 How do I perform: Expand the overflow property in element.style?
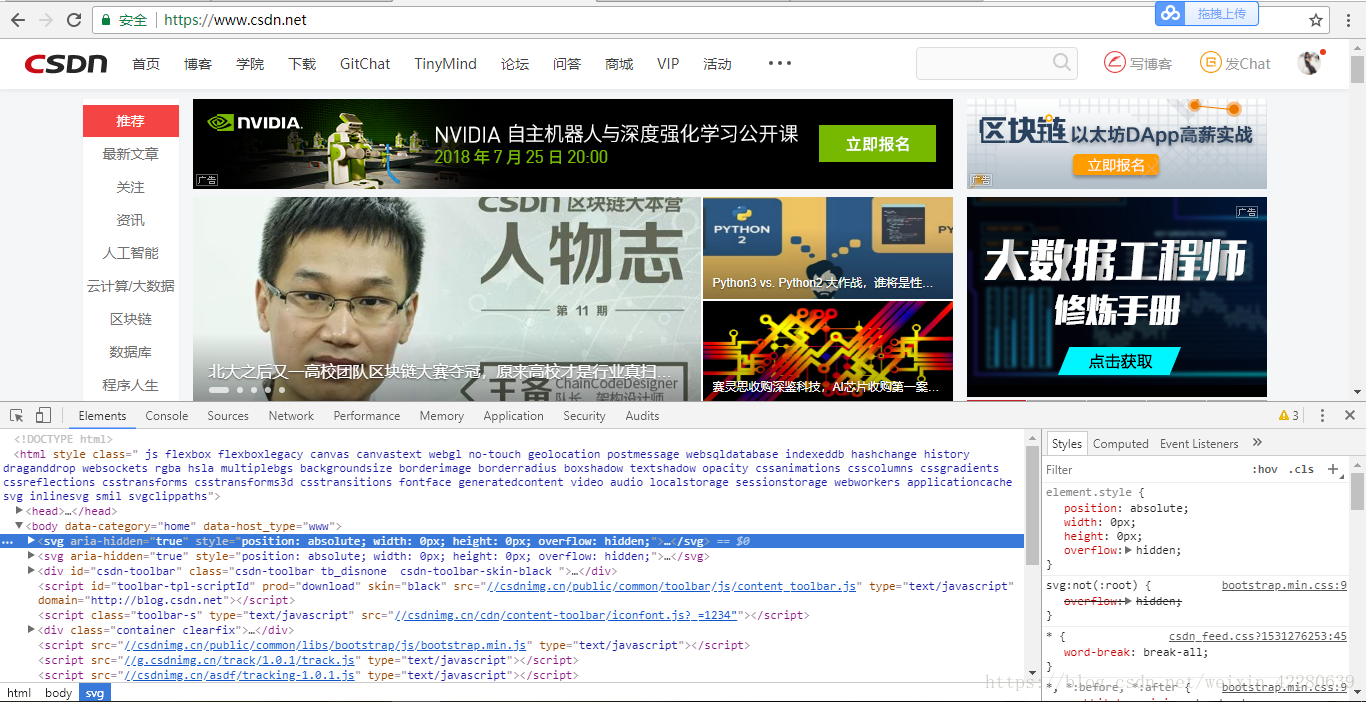[1129, 550]
